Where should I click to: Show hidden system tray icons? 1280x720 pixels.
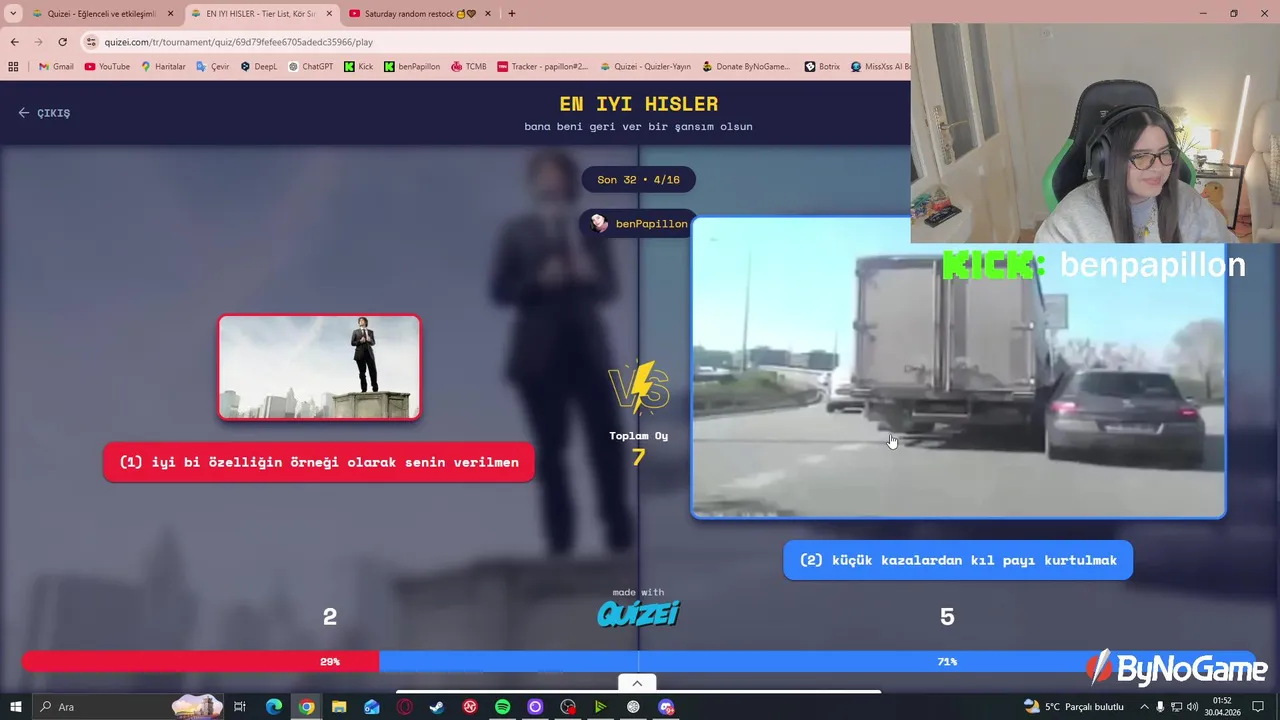coord(1144,707)
